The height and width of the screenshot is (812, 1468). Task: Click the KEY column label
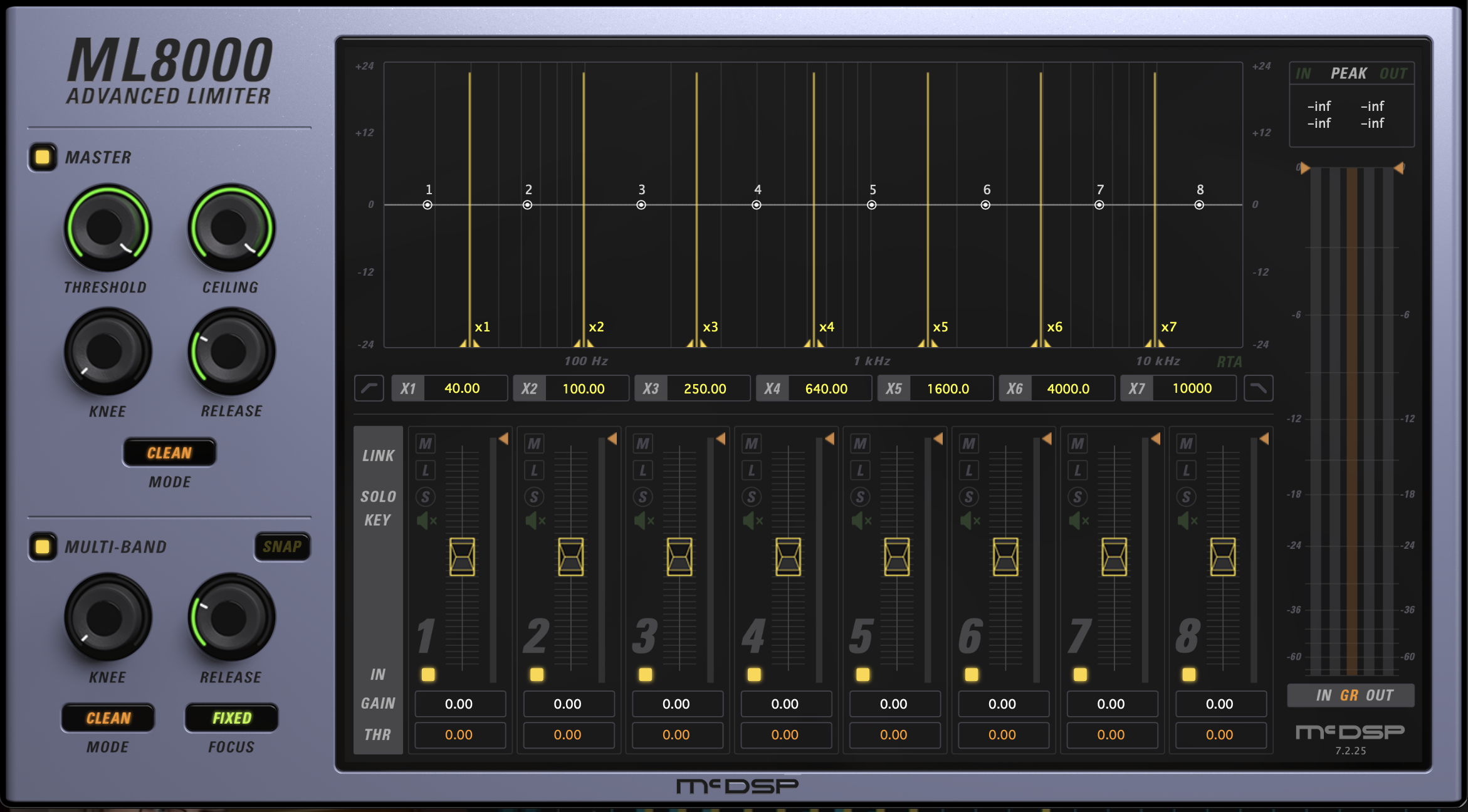pos(377,520)
